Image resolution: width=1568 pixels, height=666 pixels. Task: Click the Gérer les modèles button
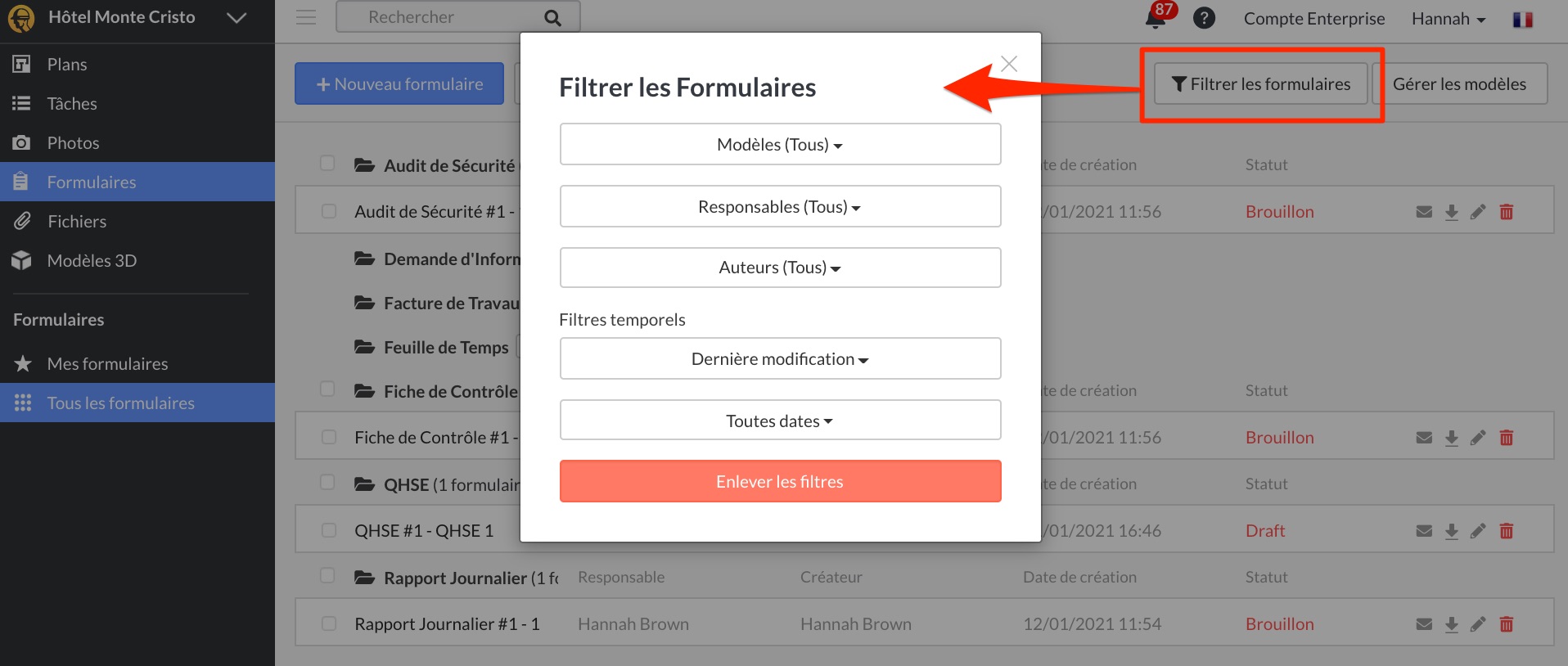pos(1459,84)
